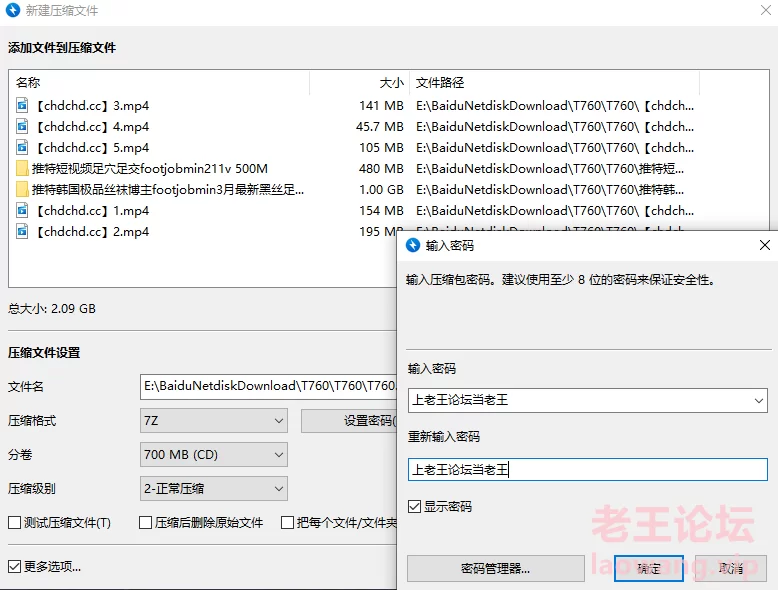
Task: Uncheck the 更多选项... checkbox
Action: click(14, 566)
